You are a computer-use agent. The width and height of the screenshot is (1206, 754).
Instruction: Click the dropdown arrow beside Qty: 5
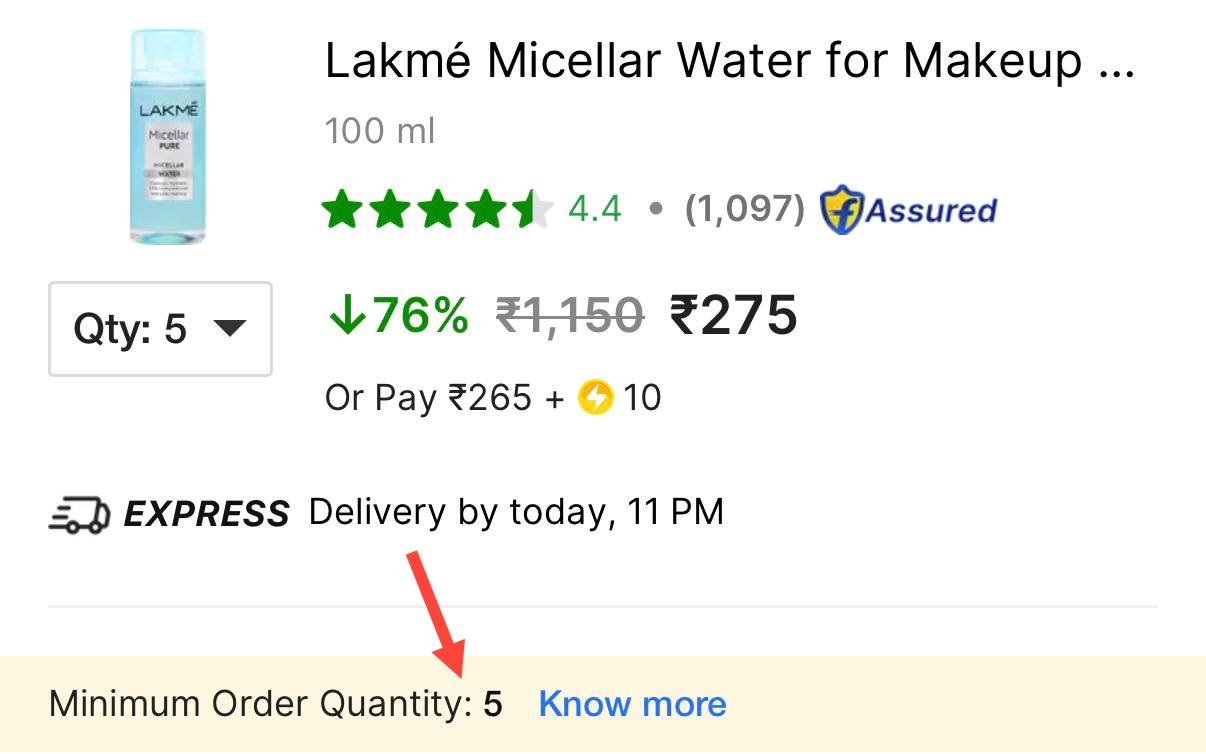230,328
